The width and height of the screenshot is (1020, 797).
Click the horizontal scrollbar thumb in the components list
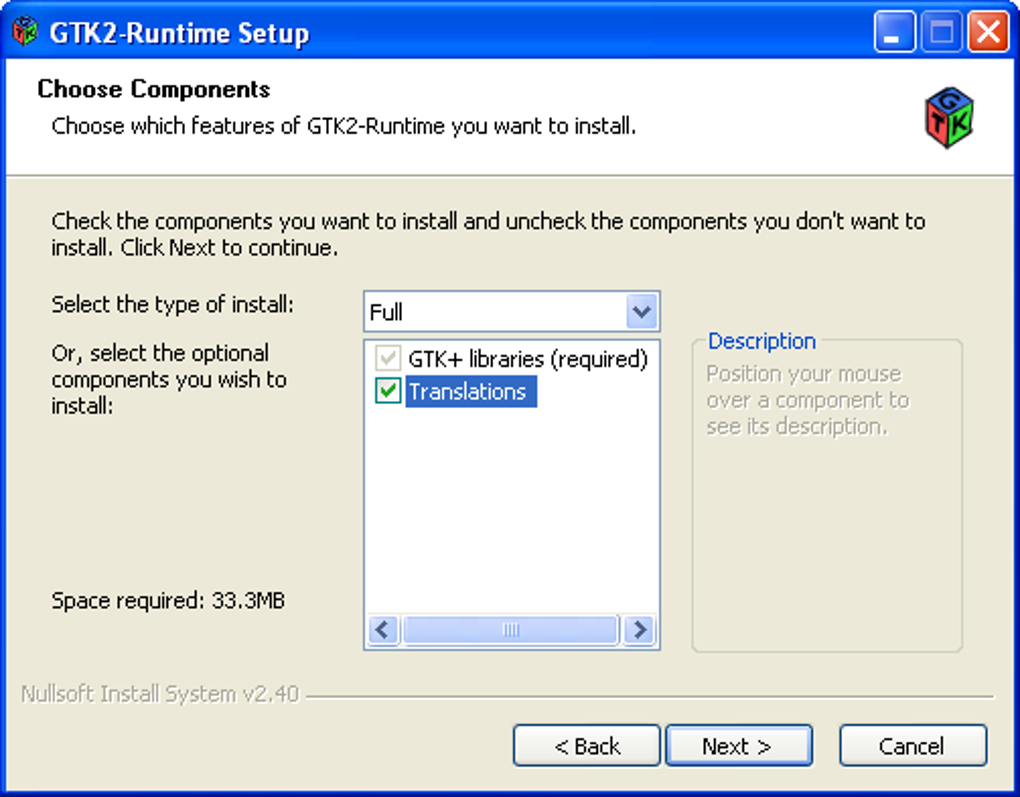(510, 630)
